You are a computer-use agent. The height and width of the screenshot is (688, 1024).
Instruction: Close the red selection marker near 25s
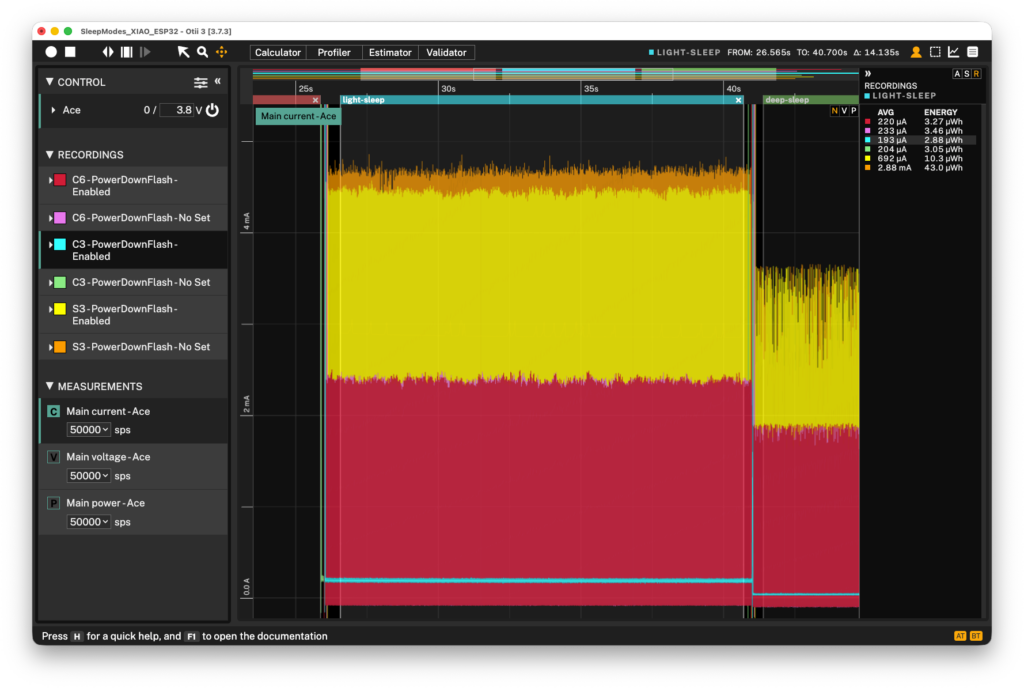pyautogui.click(x=315, y=100)
